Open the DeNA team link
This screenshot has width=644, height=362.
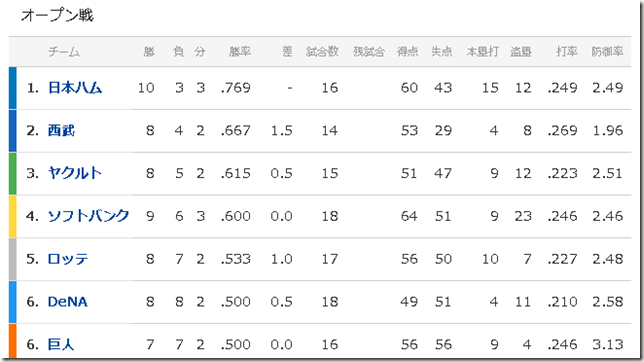pos(67,302)
